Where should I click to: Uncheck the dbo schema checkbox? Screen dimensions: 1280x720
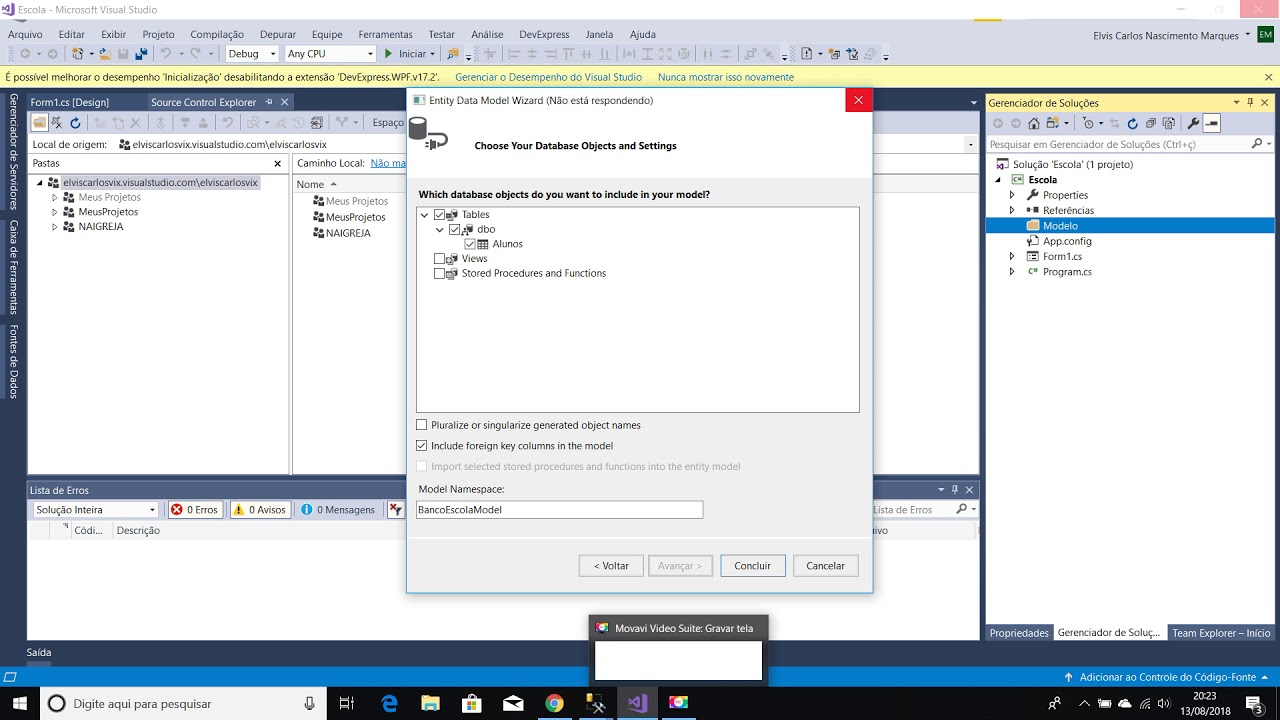(454, 229)
